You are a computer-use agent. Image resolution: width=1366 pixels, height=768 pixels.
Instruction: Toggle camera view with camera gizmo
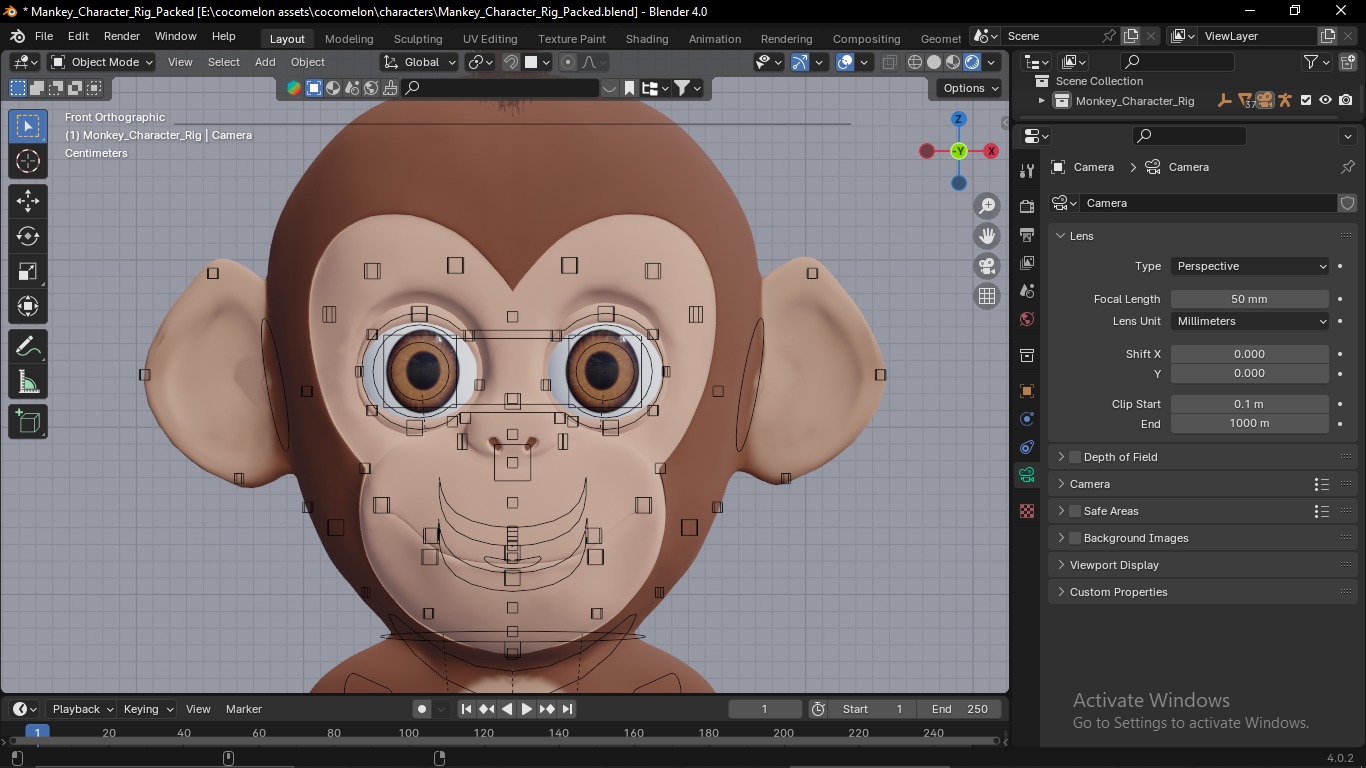(987, 266)
